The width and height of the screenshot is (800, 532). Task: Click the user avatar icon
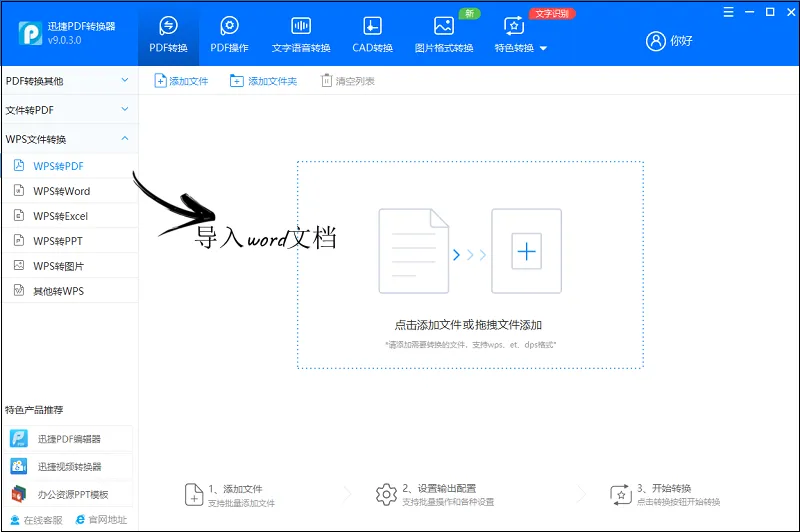pos(656,41)
